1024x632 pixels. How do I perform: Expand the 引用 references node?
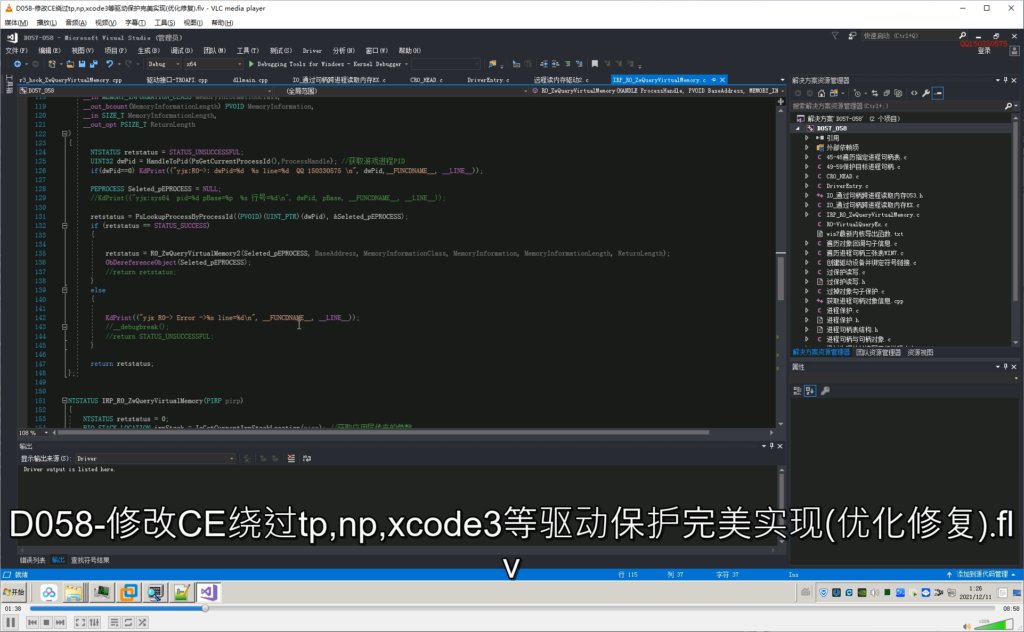807,138
